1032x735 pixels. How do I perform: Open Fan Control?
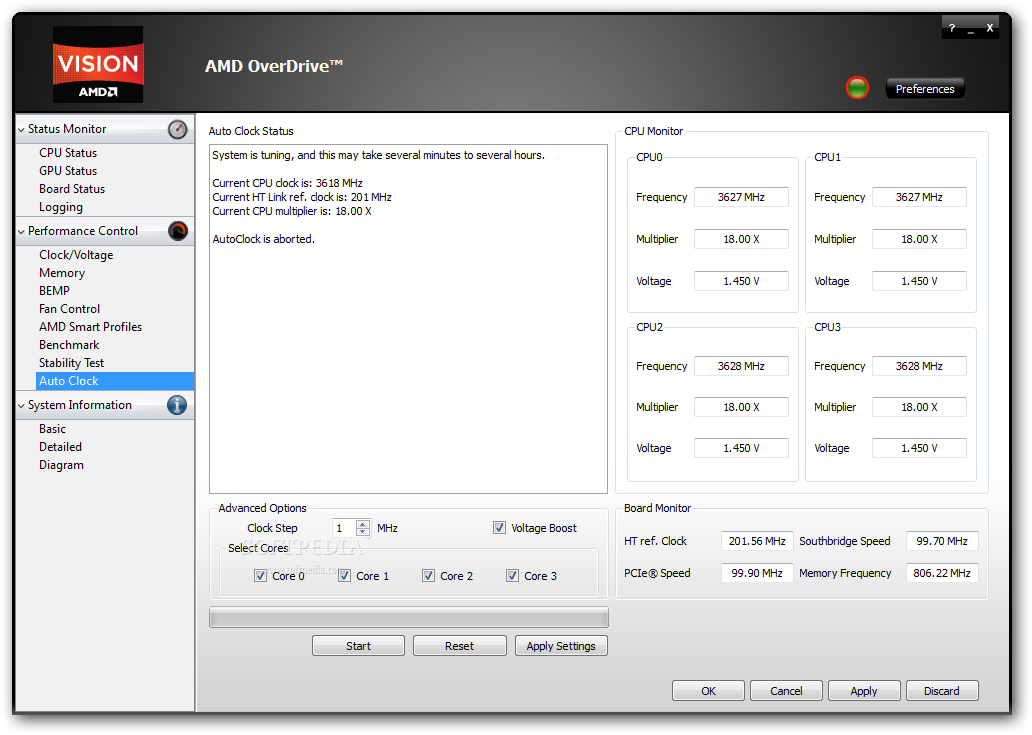(69, 309)
